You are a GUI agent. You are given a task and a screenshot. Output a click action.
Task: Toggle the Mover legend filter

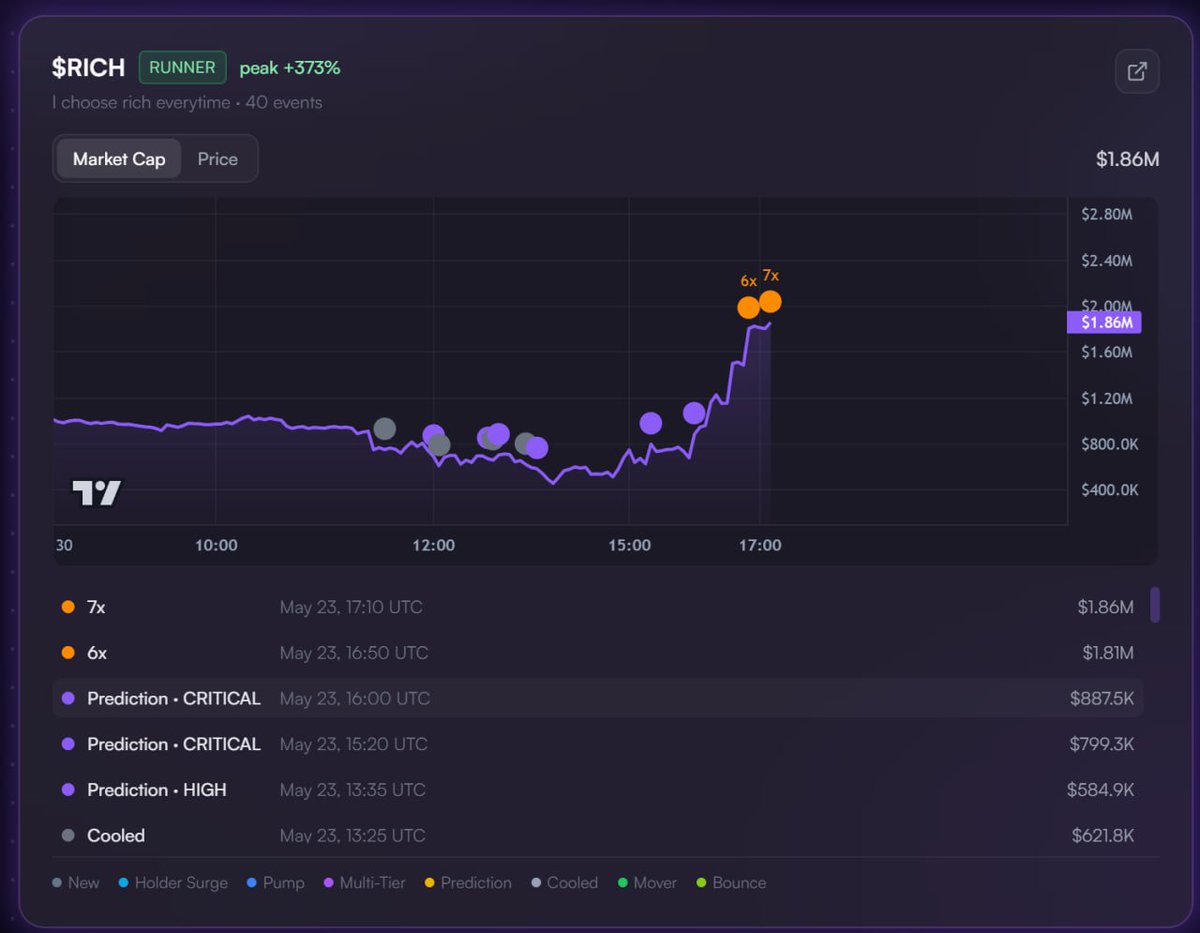tap(647, 883)
